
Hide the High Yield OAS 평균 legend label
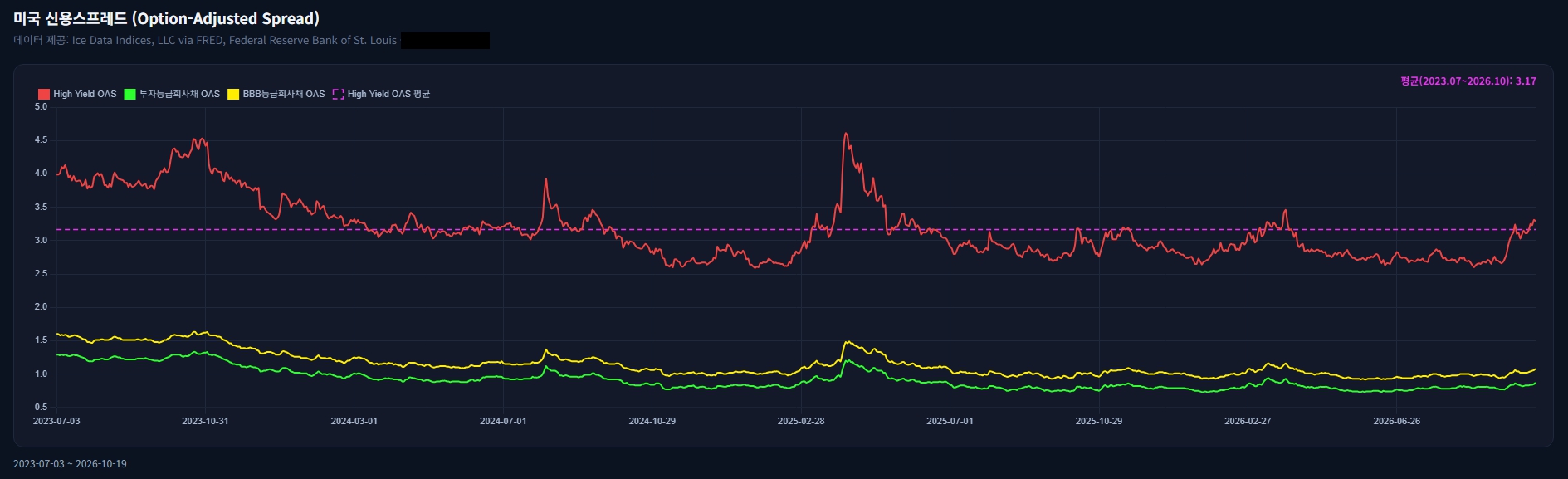tap(388, 94)
